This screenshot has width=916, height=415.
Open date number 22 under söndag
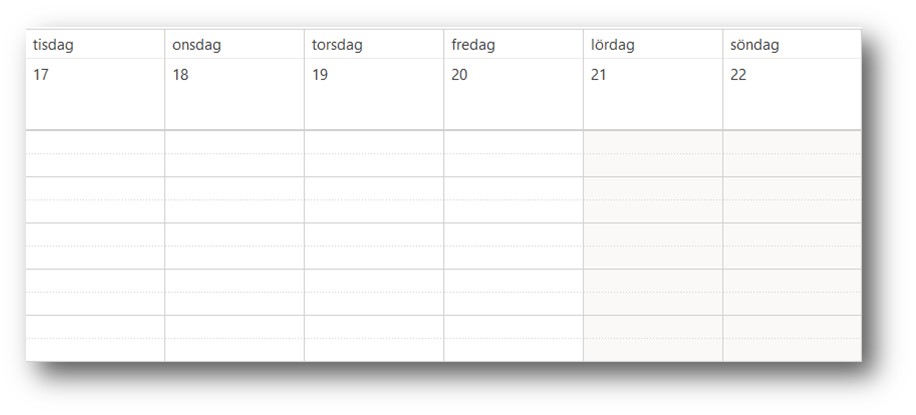point(738,75)
